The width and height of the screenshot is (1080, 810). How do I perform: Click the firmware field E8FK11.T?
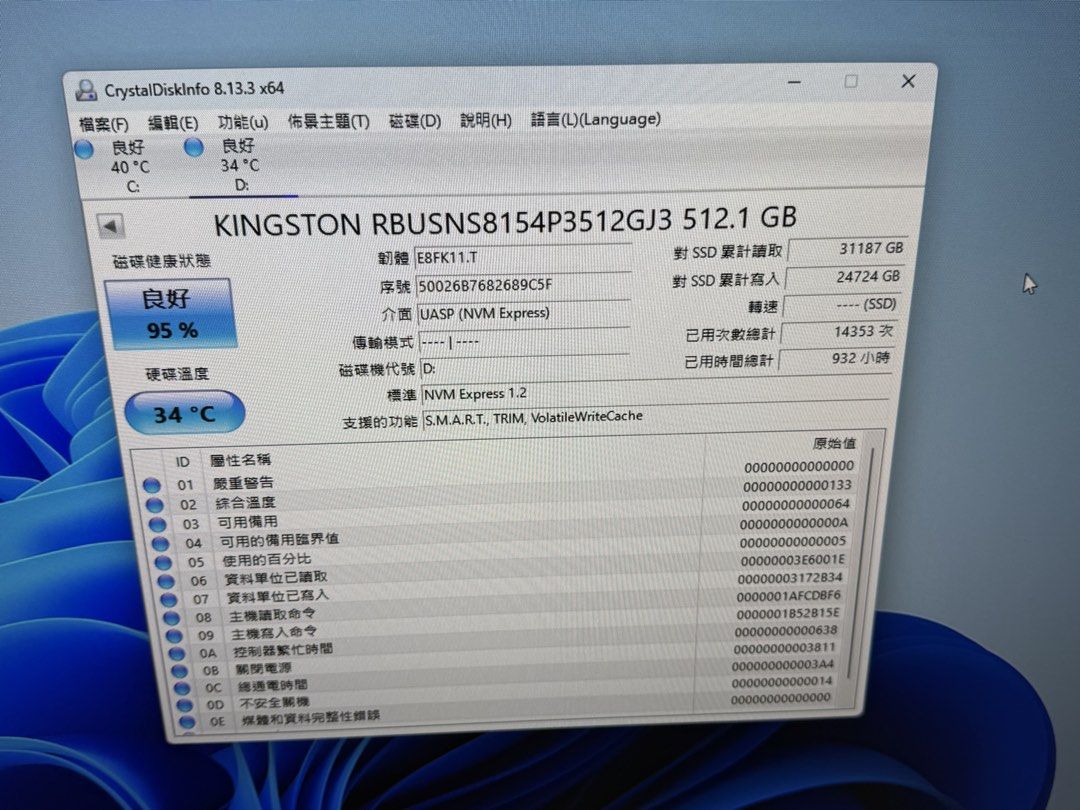coord(522,257)
